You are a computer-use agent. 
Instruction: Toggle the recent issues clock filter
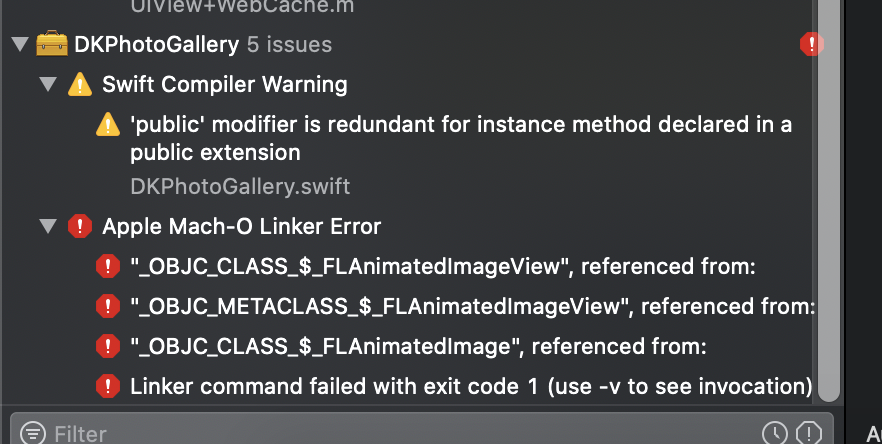(x=775, y=433)
